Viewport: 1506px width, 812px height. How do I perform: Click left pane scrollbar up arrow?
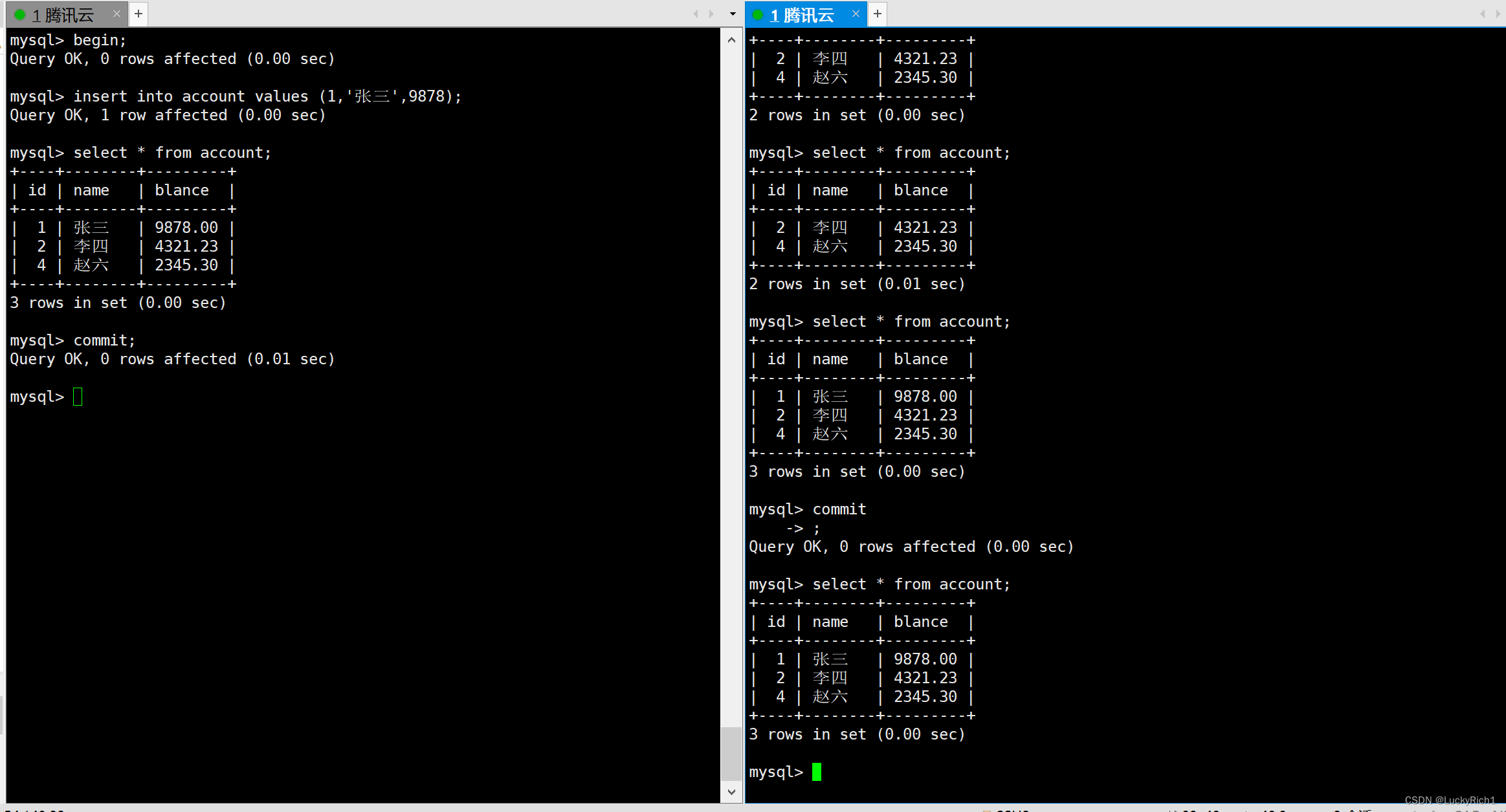(731, 40)
